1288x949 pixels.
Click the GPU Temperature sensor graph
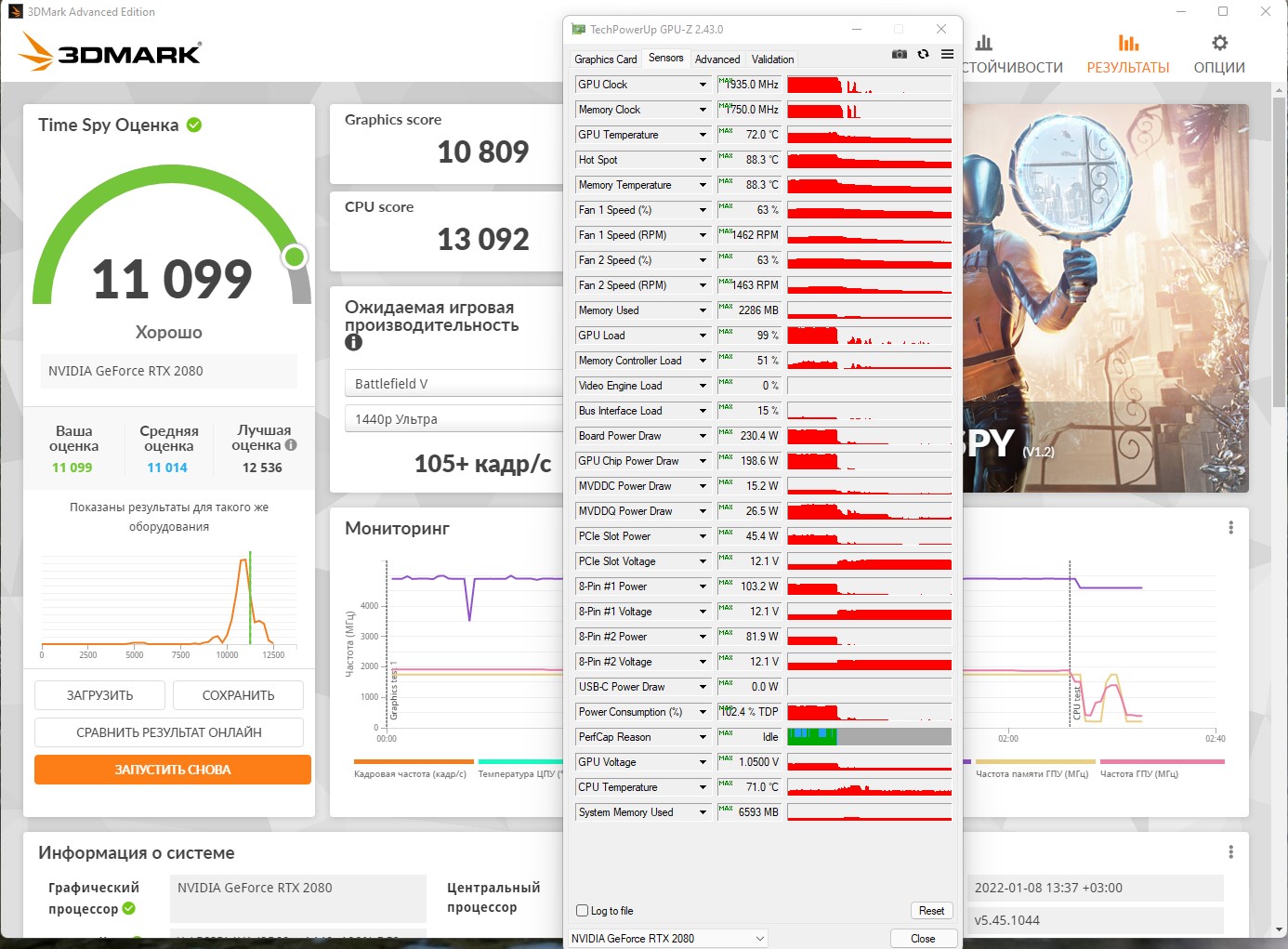click(869, 135)
